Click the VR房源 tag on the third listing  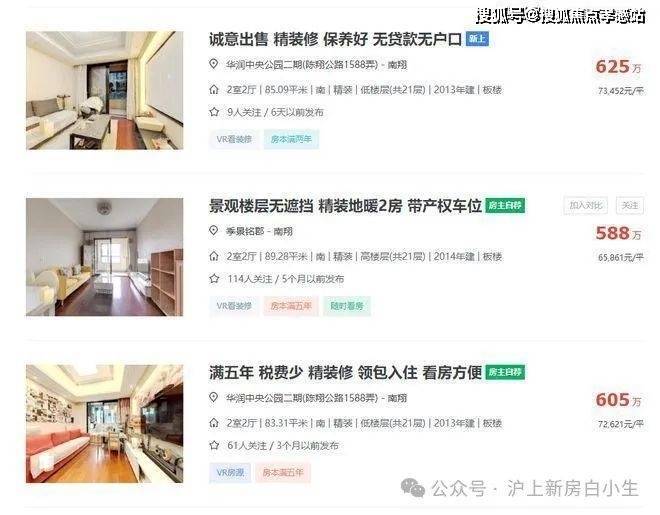[230, 473]
